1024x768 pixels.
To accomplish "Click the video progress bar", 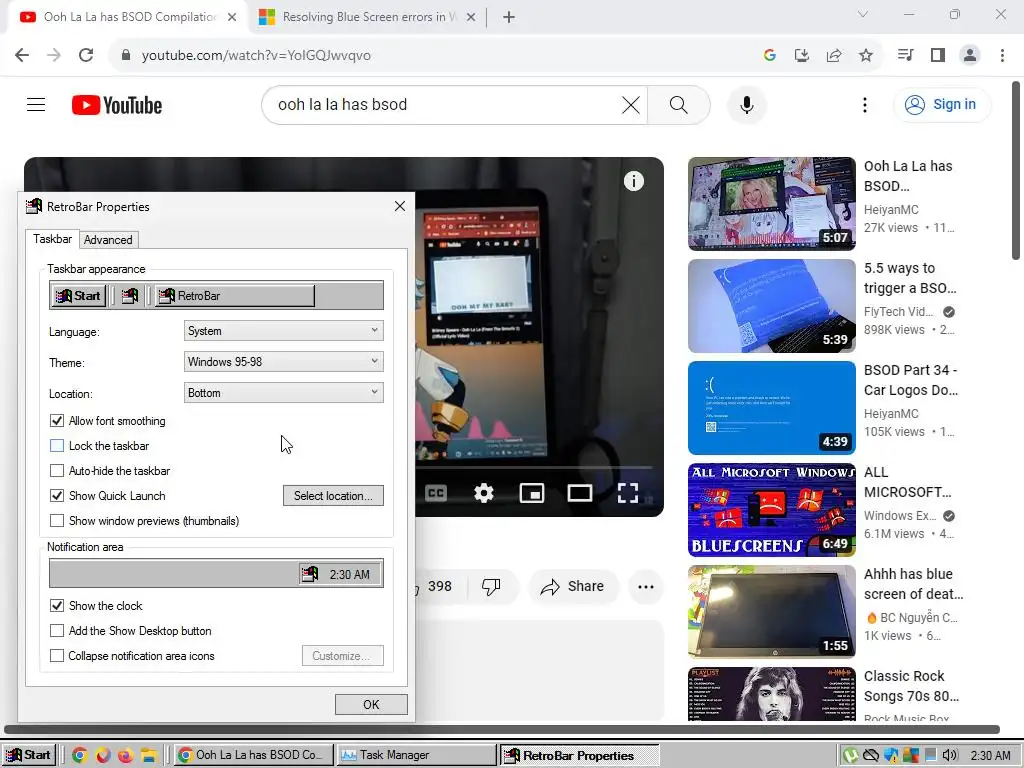I will point(534,468).
